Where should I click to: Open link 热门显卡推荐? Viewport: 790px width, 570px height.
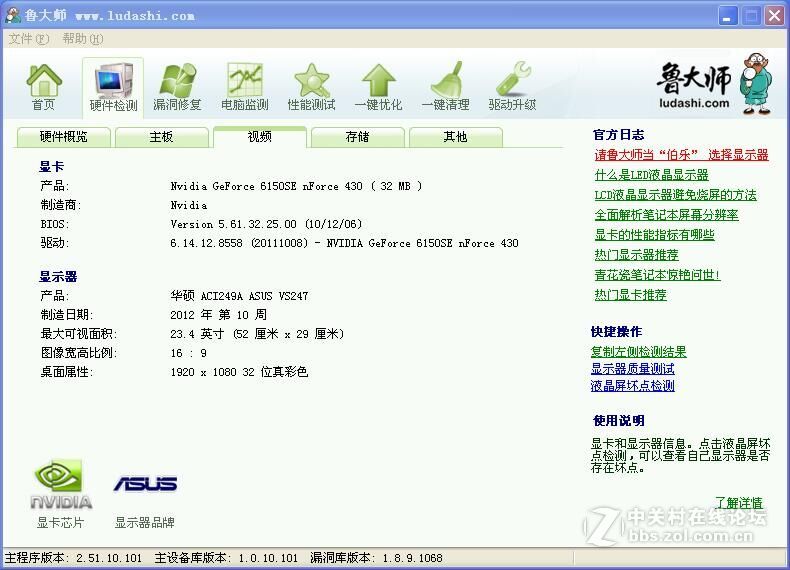630,295
